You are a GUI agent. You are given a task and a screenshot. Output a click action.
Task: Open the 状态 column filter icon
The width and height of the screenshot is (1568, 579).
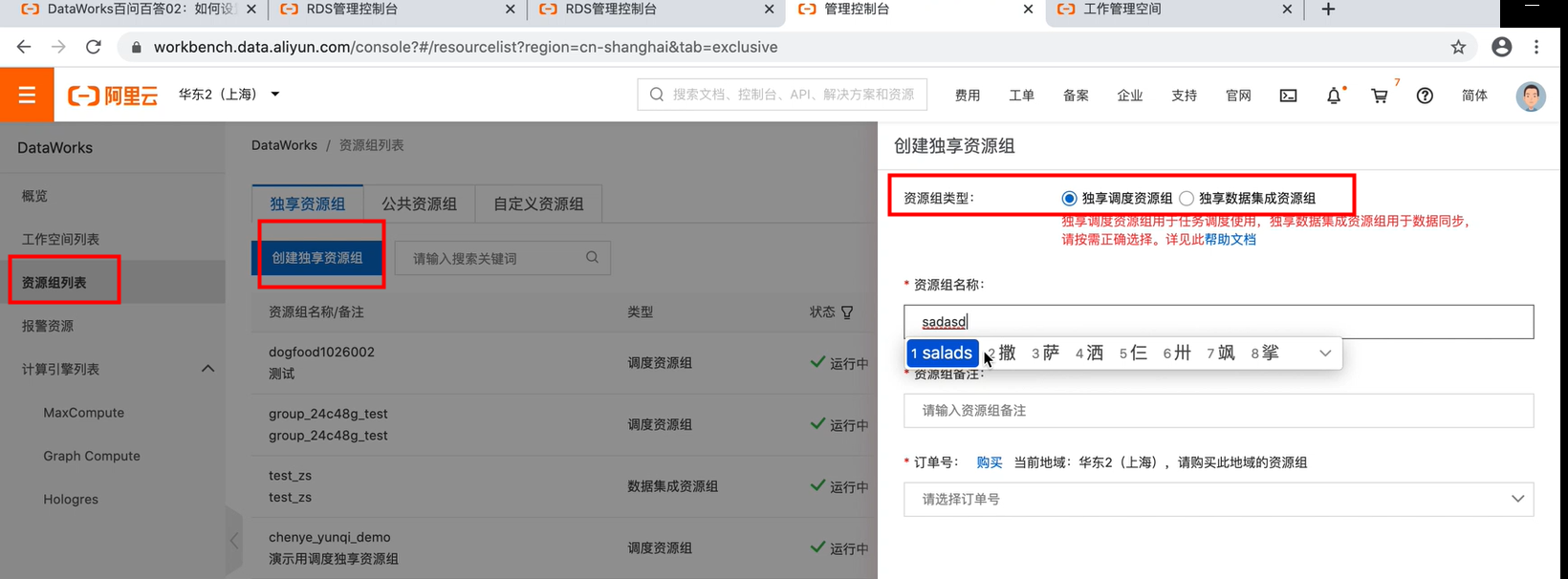pyautogui.click(x=847, y=312)
